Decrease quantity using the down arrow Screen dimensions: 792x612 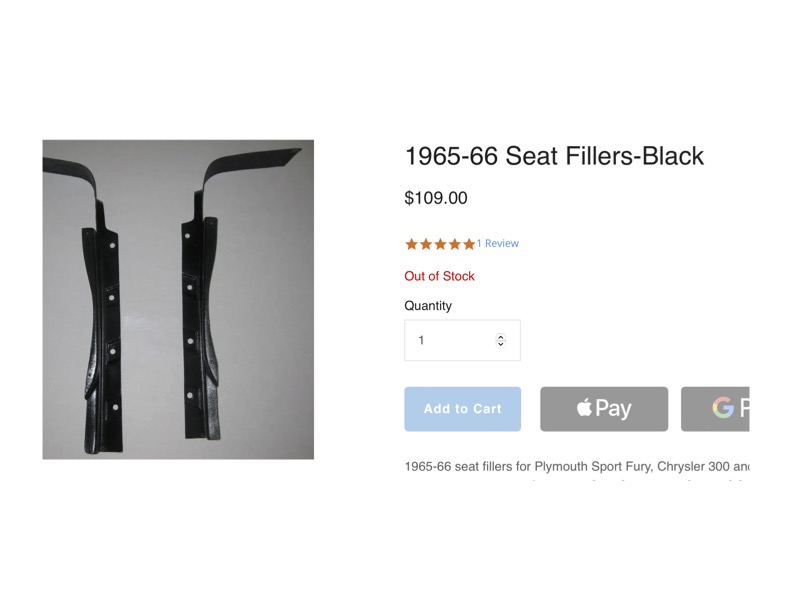pos(501,344)
